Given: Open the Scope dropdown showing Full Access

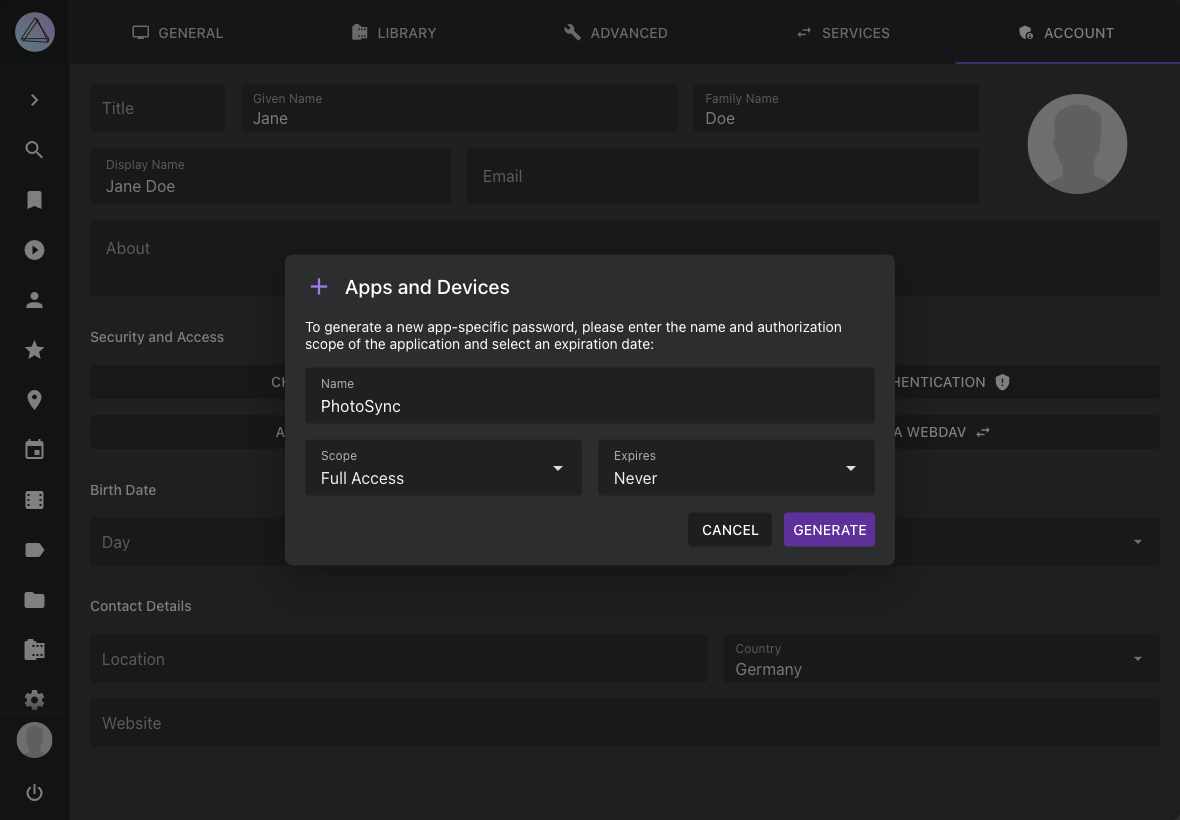Looking at the screenshot, I should tap(443, 468).
